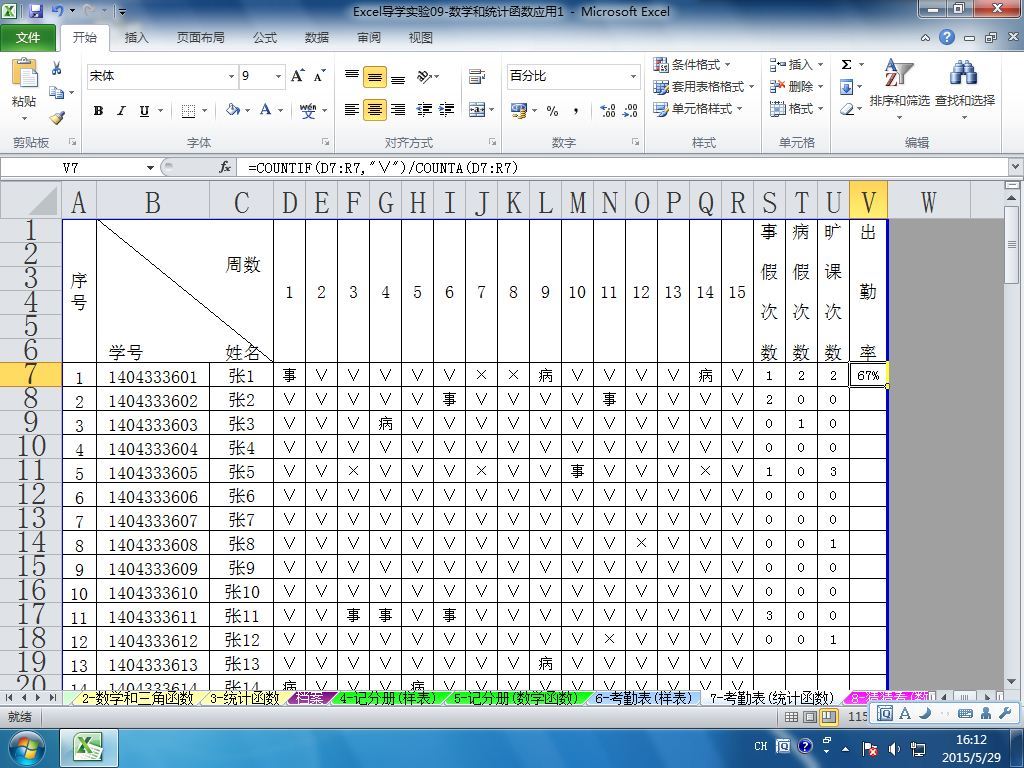Open 条件格式 conditional formatting
This screenshot has width=1024, height=768.
tap(692, 65)
